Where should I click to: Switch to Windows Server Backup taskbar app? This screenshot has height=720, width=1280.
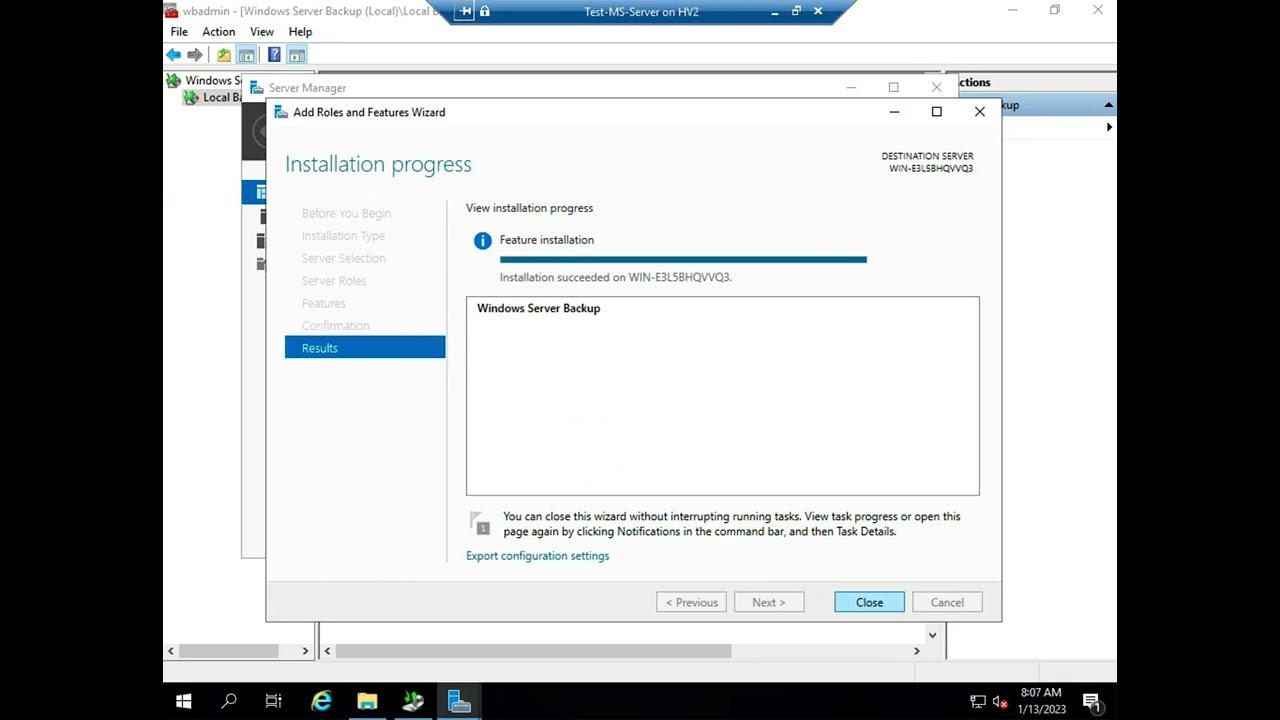[413, 701]
